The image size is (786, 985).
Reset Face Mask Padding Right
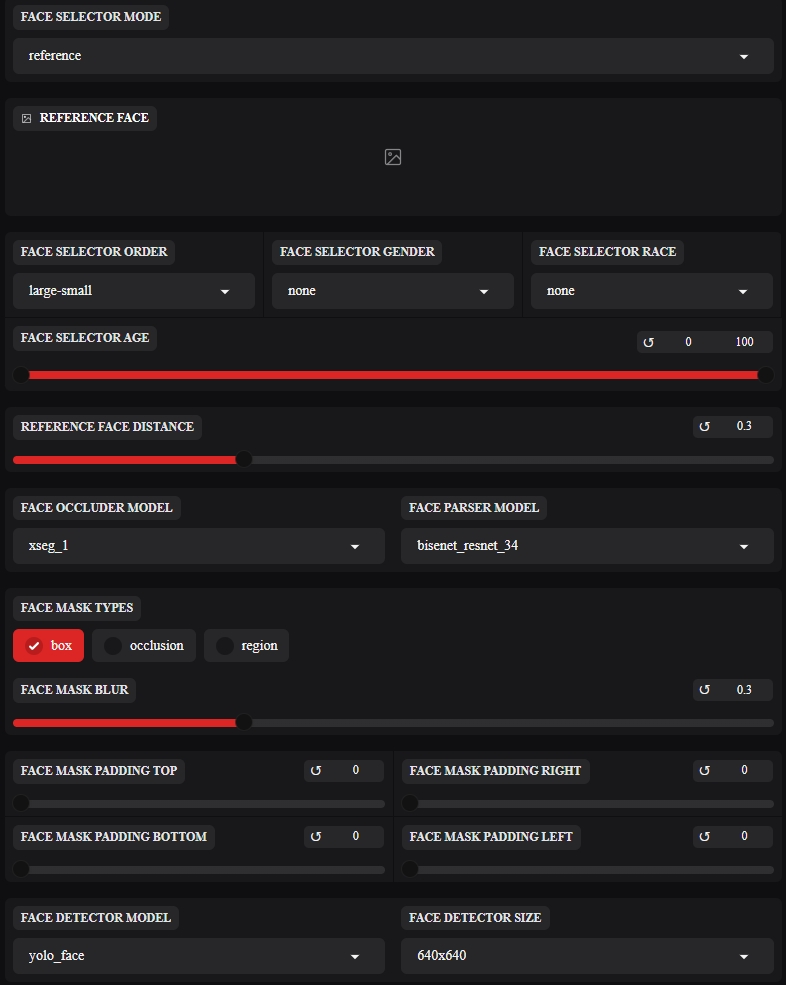(x=704, y=770)
